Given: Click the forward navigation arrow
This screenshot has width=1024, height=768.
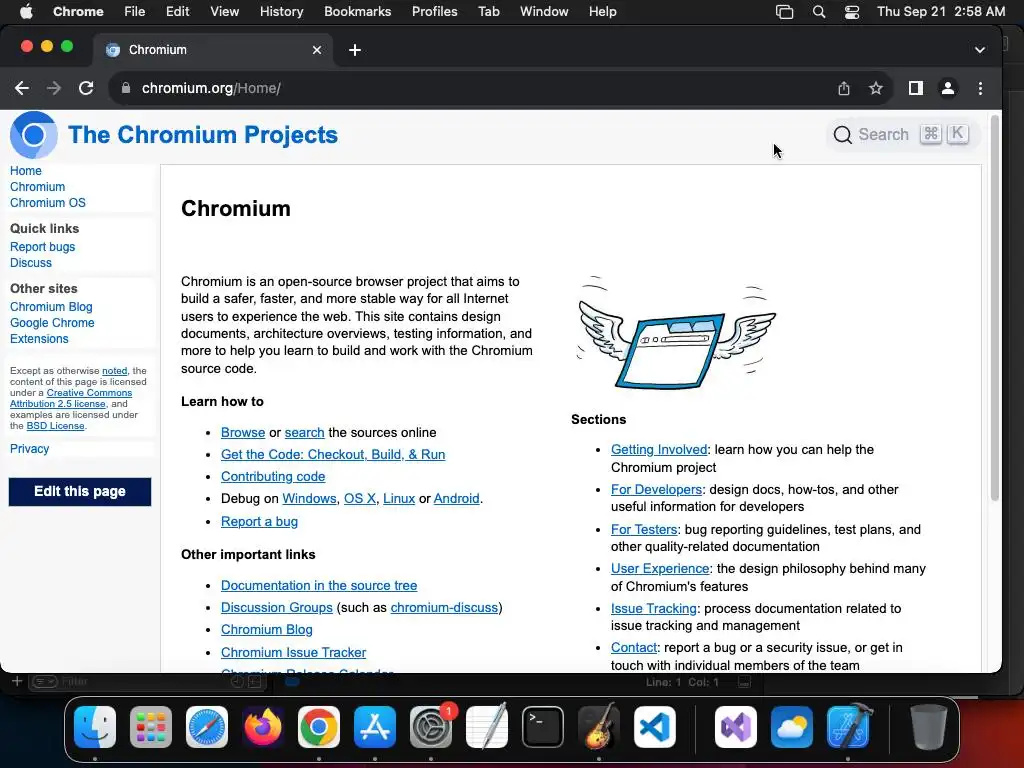Looking at the screenshot, I should (54, 88).
